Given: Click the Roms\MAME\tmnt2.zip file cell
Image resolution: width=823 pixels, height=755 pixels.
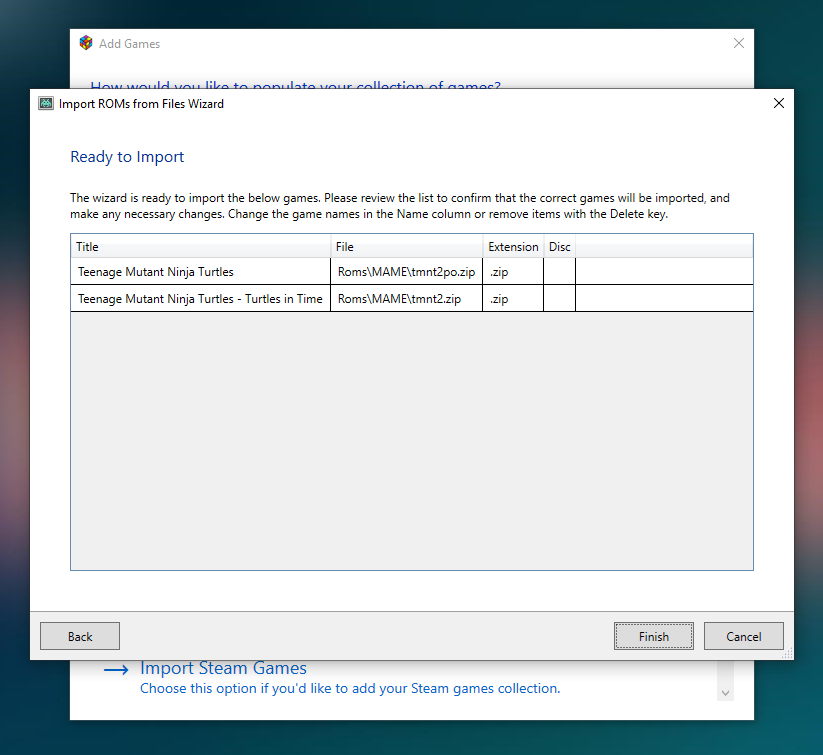Looking at the screenshot, I should point(406,299).
